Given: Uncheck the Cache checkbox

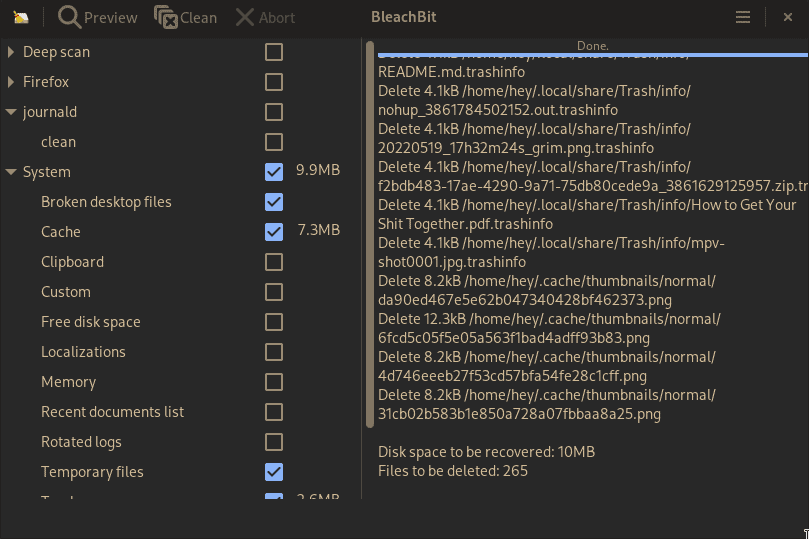Looking at the screenshot, I should [x=274, y=232].
